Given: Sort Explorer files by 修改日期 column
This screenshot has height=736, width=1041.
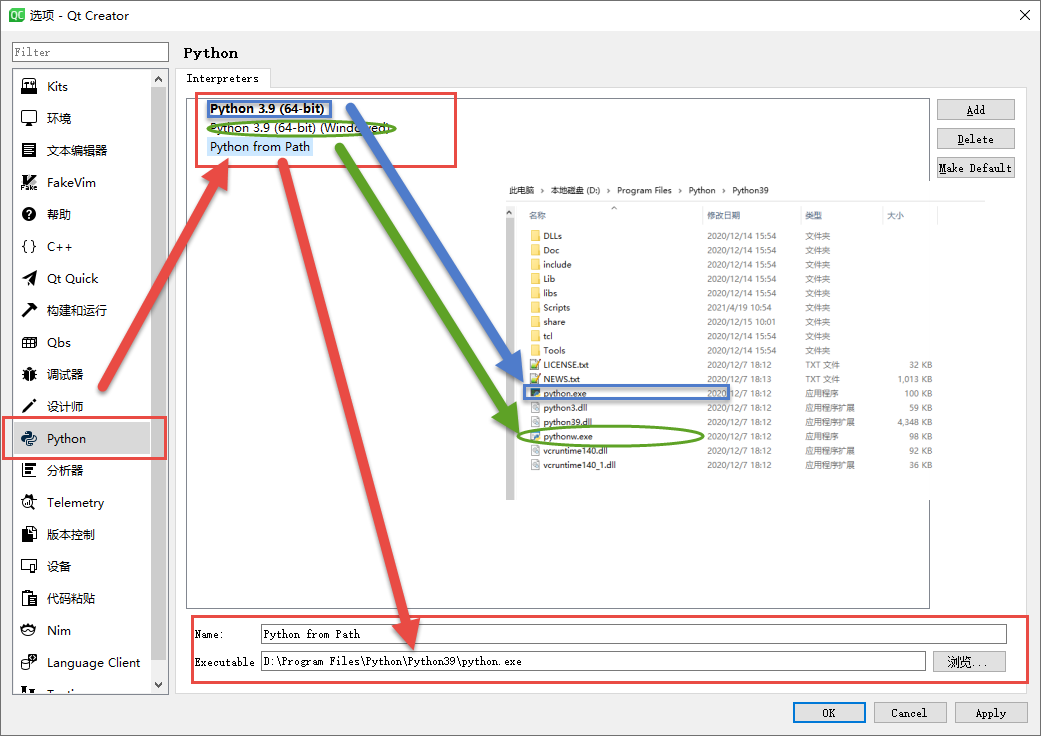Looking at the screenshot, I should [724, 216].
